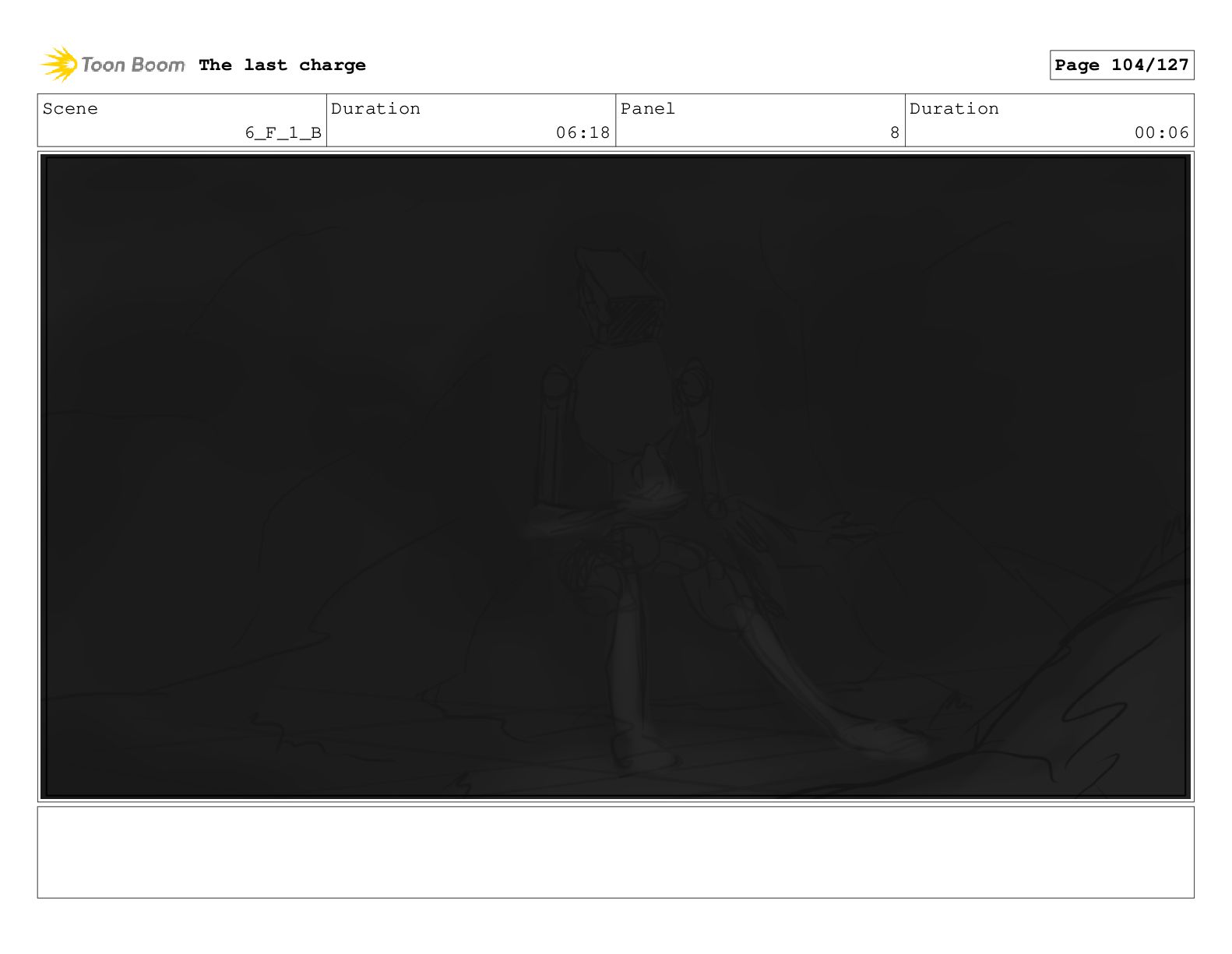Click the 'Duration' label beside Panel
Viewport: 1232px width, 954px height.
point(954,109)
